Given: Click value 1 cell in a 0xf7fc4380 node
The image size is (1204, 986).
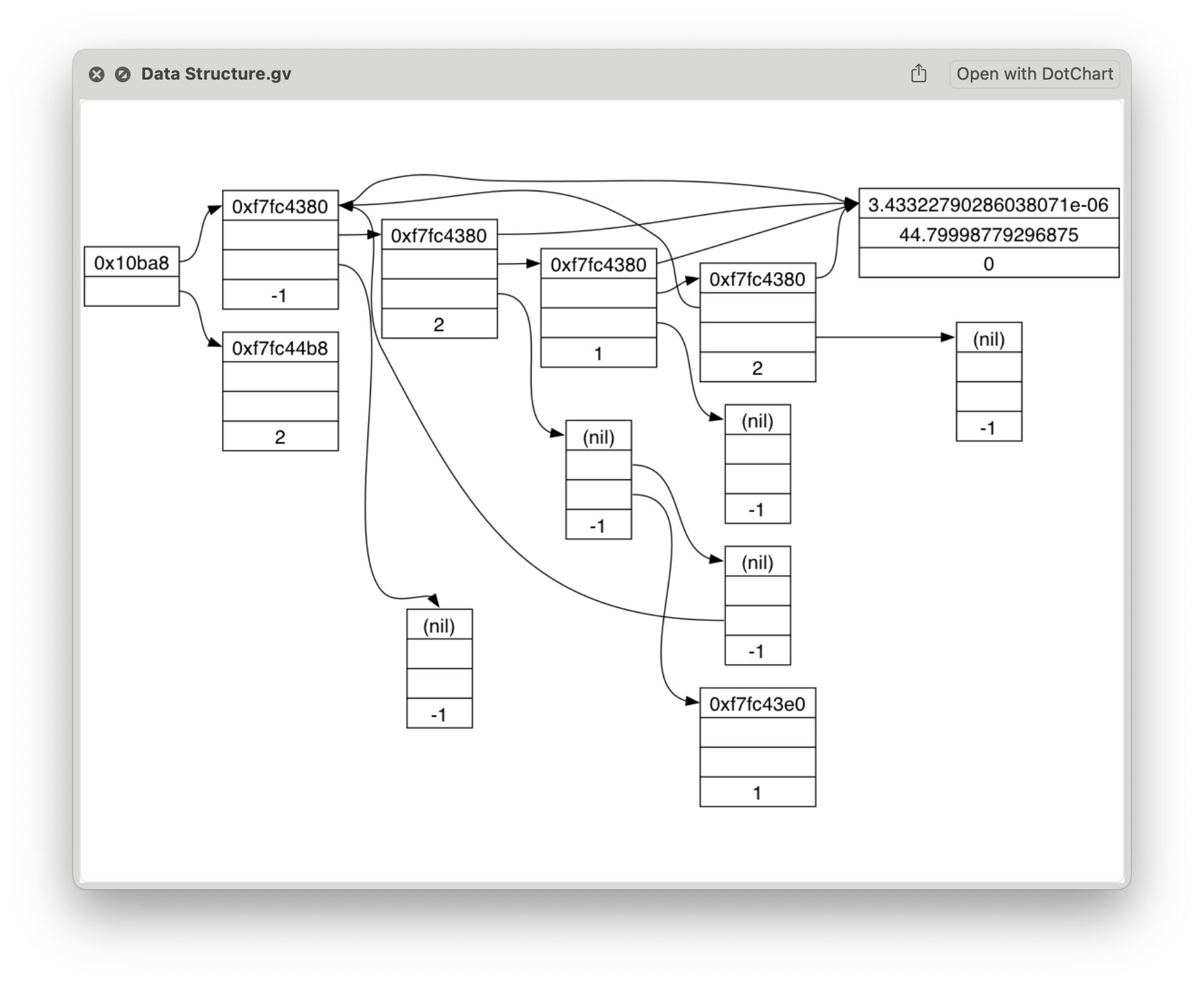Looking at the screenshot, I should point(598,353).
